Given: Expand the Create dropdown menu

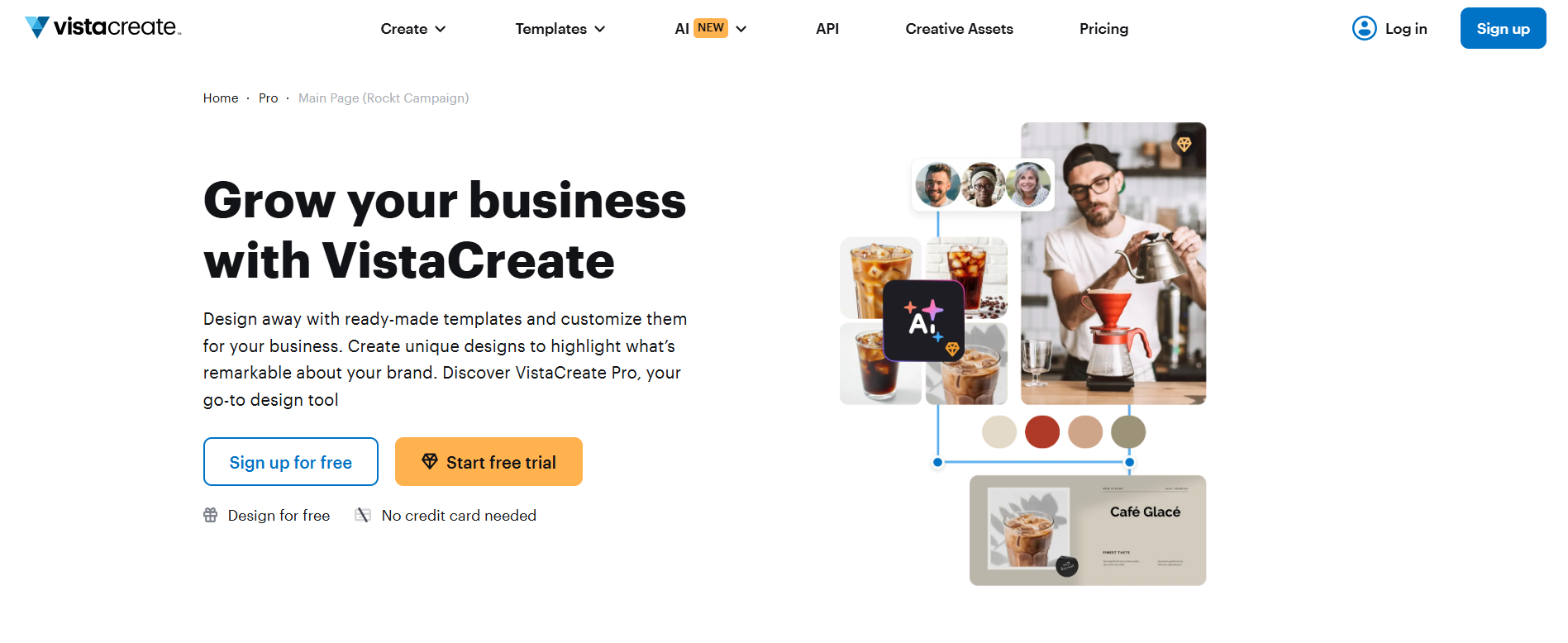Looking at the screenshot, I should [413, 29].
